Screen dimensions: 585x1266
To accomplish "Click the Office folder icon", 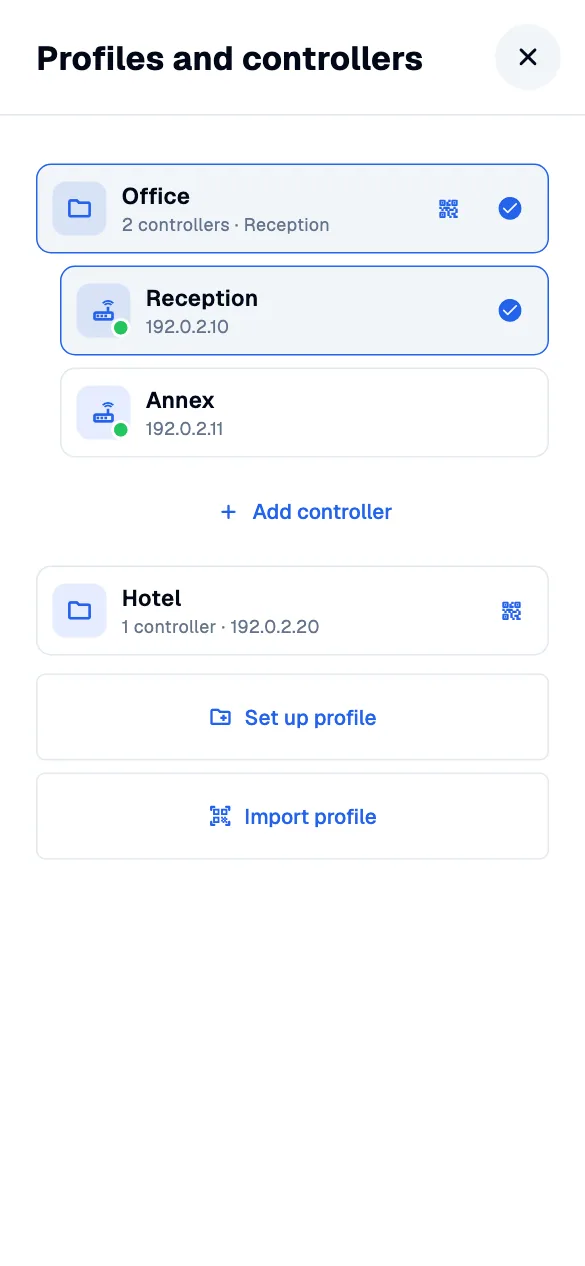I will 79,209.
